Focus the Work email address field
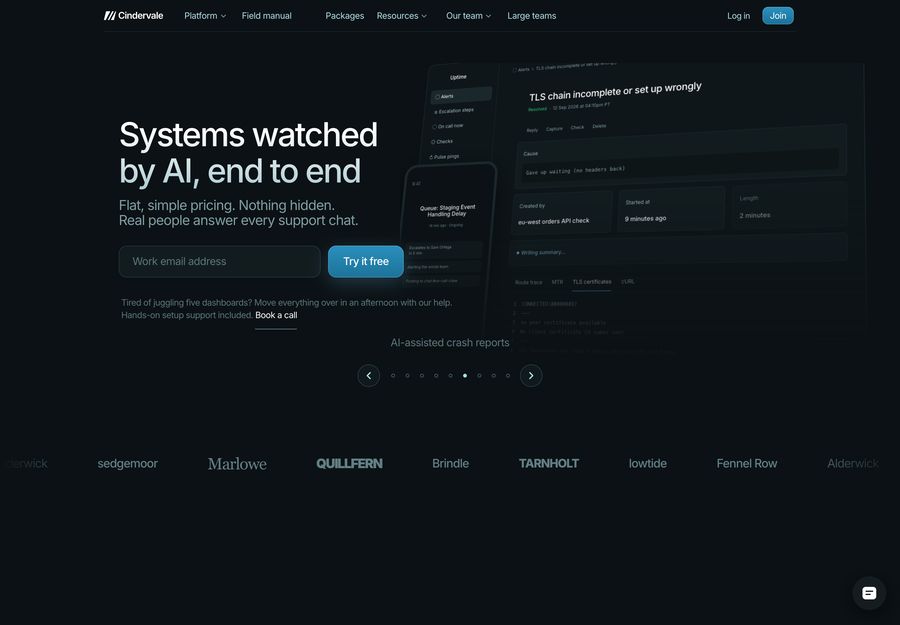900x625 pixels. (219, 261)
